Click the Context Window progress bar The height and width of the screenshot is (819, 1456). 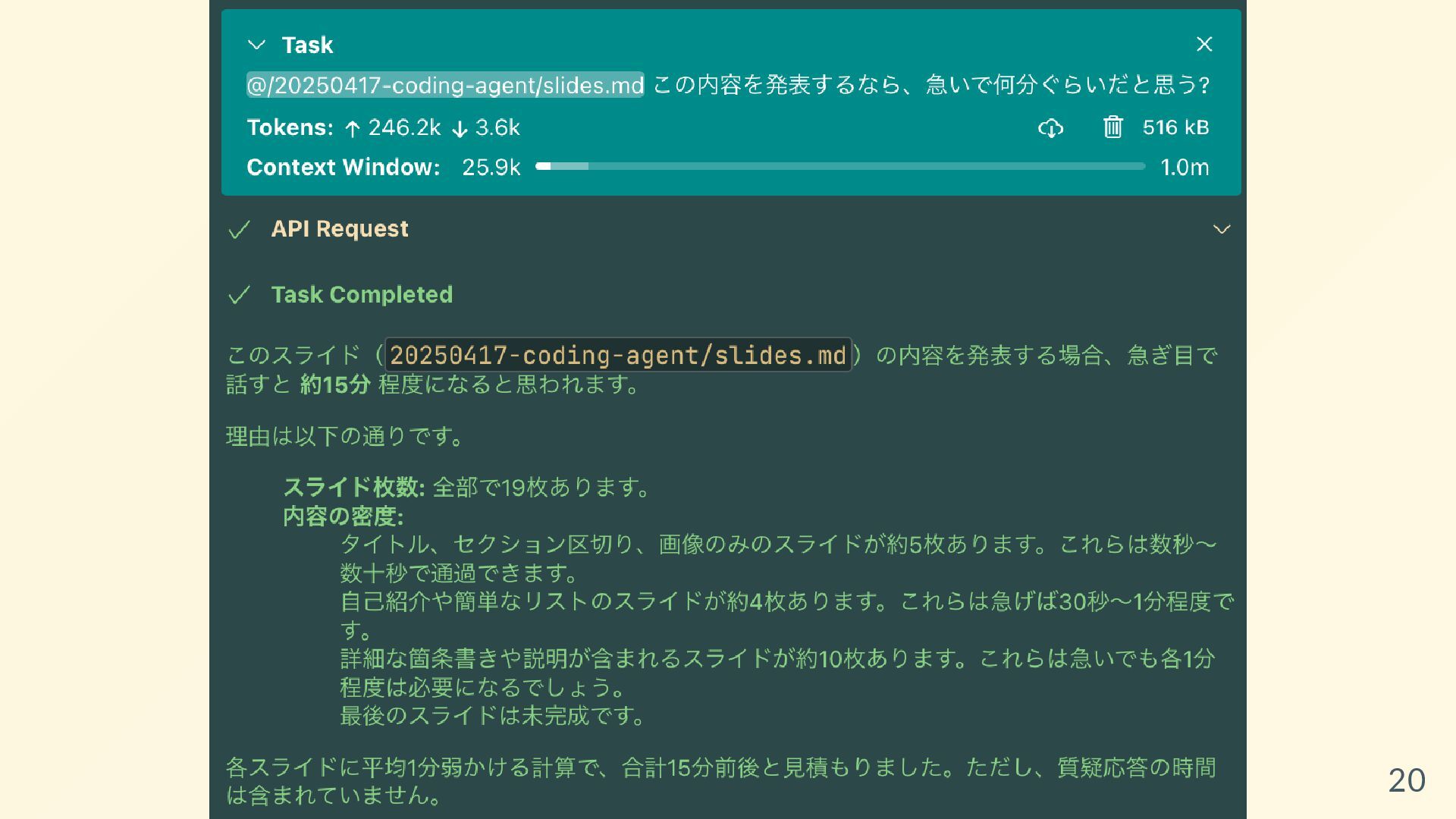click(x=839, y=166)
